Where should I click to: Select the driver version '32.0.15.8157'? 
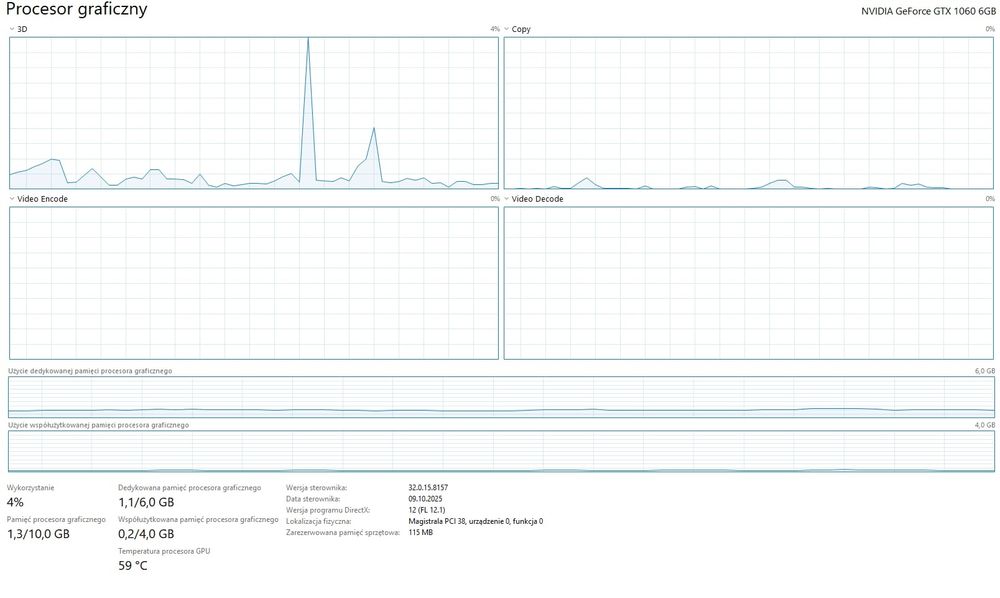[428, 488]
